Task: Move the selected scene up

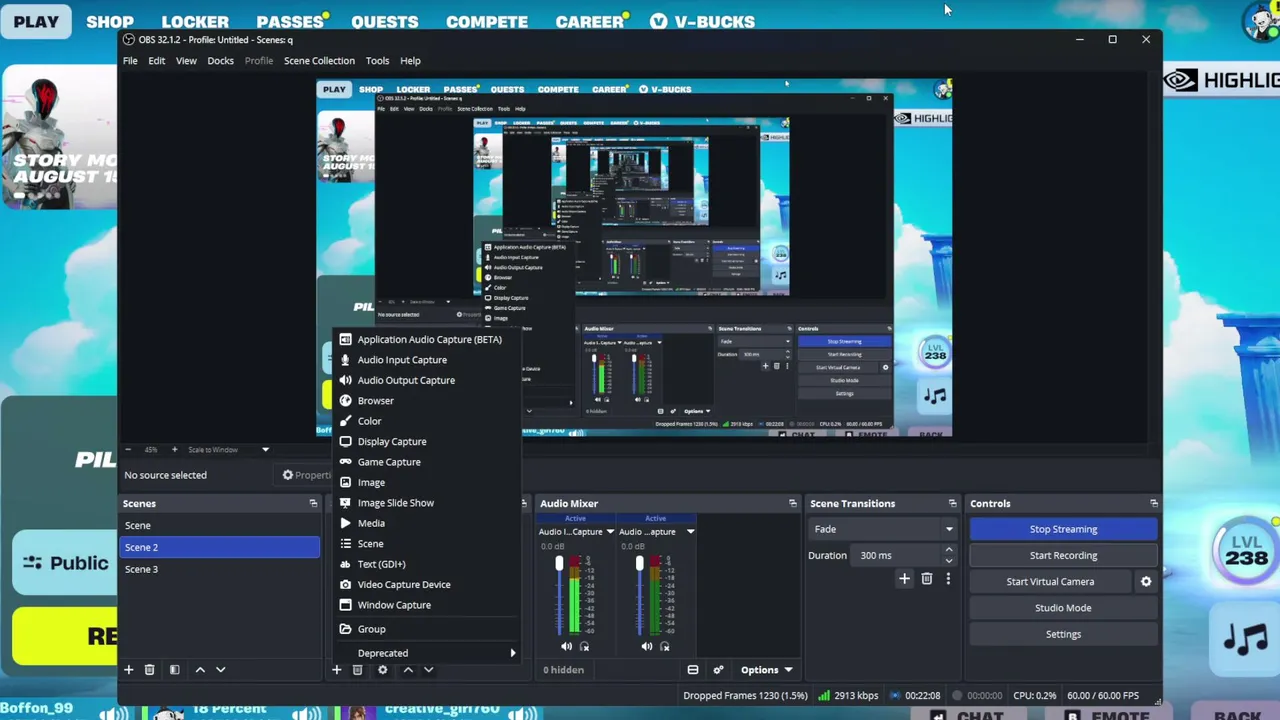Action: 200,670
